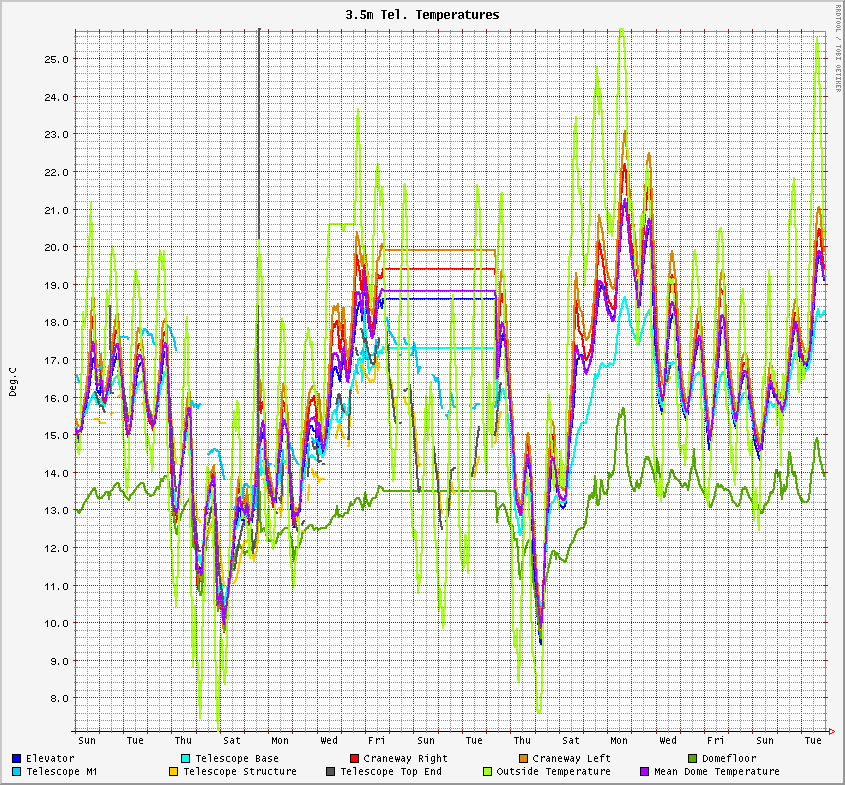Select the 'Mean Dome Temperature' legend text

coord(716,772)
